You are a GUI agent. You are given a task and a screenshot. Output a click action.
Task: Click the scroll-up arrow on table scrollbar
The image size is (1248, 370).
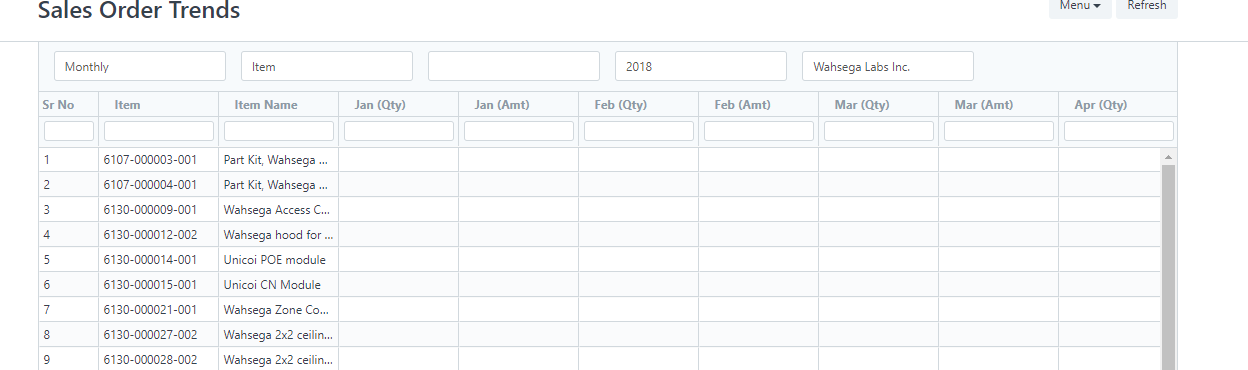pos(1169,157)
